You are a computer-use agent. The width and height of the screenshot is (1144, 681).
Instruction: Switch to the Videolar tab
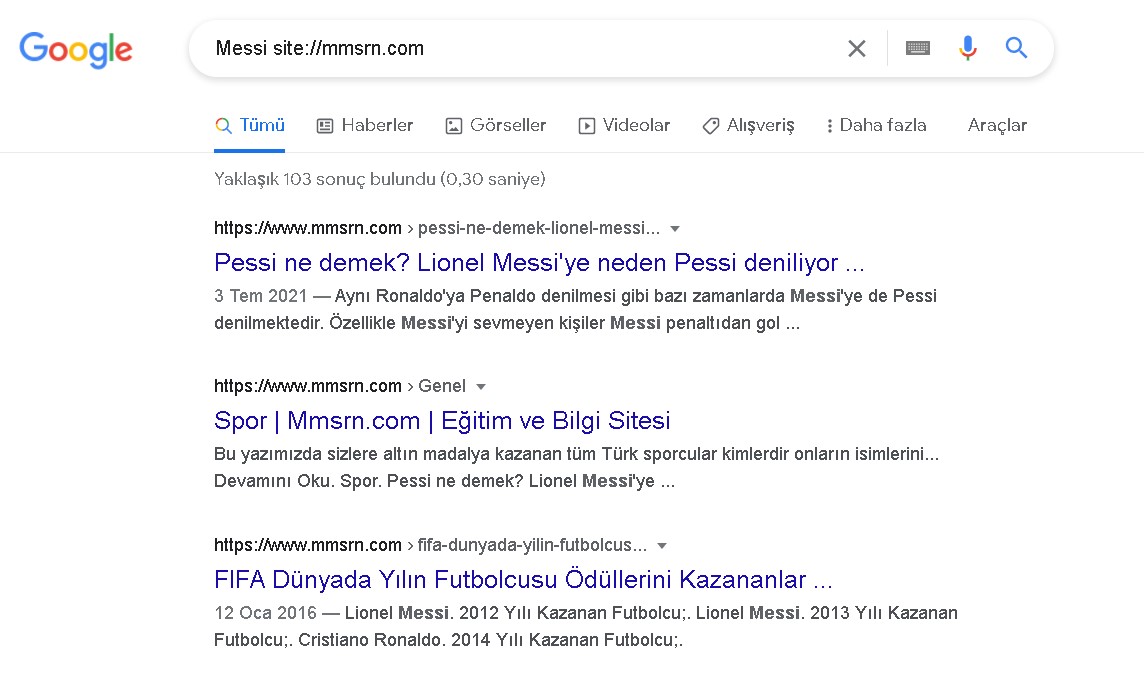(x=624, y=126)
